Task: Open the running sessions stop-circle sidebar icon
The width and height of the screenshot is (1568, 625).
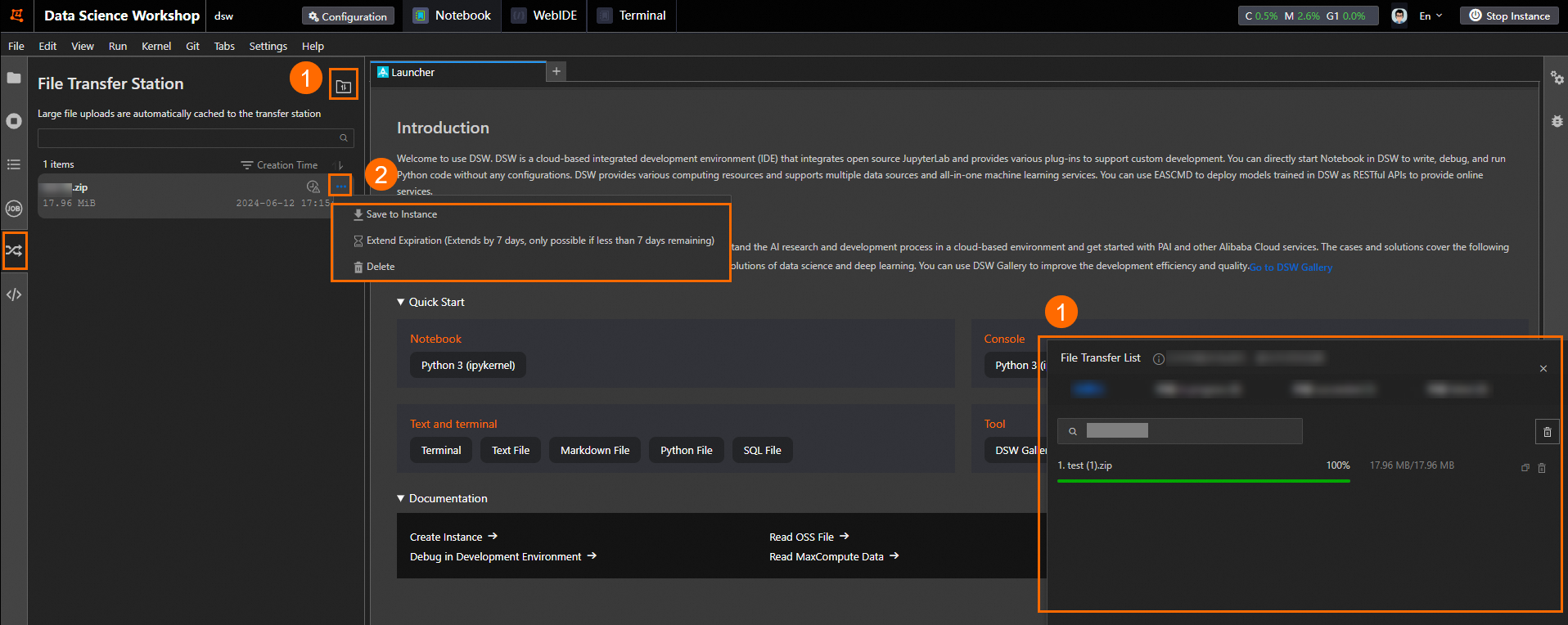Action: click(x=14, y=121)
